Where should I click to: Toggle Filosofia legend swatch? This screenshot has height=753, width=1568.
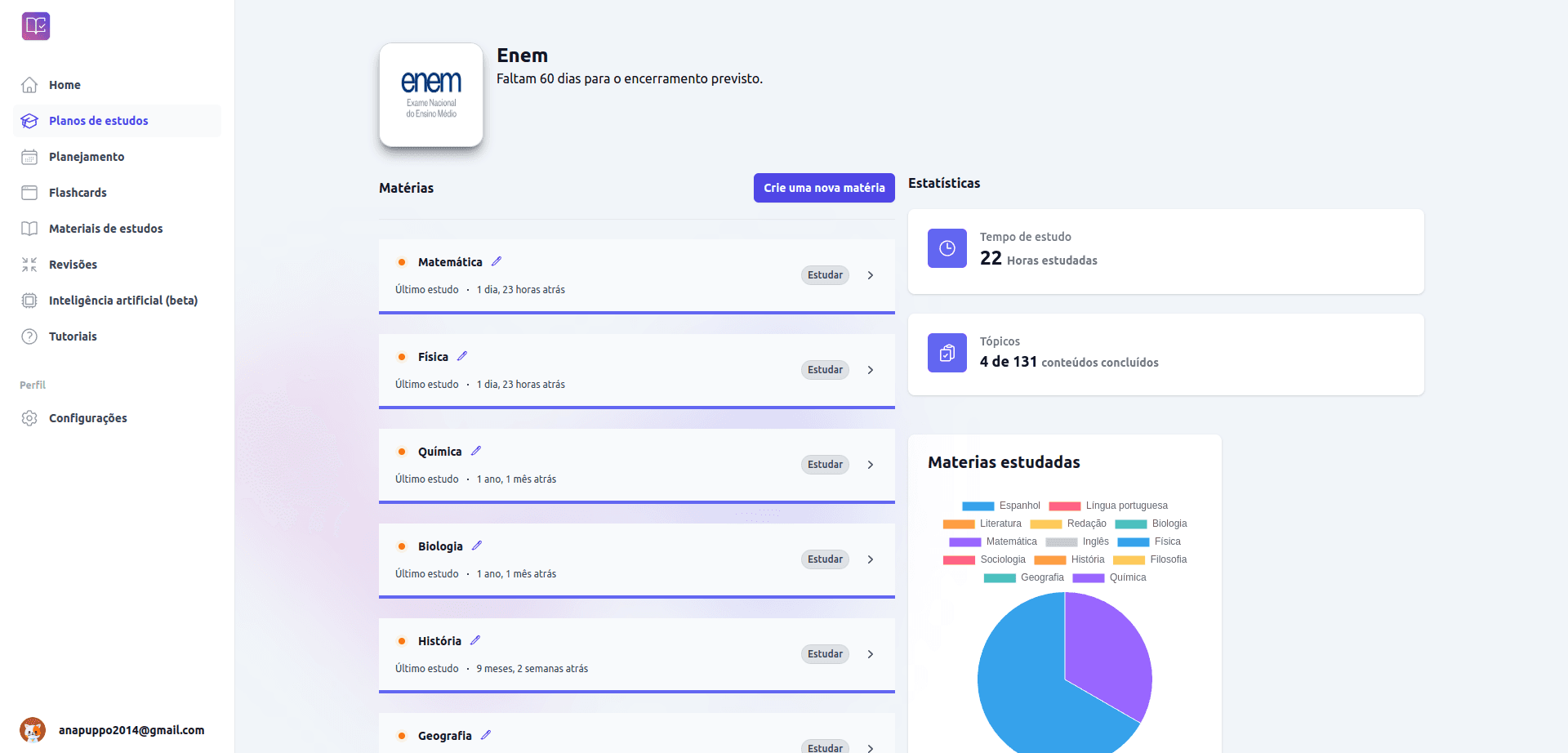coord(1129,560)
